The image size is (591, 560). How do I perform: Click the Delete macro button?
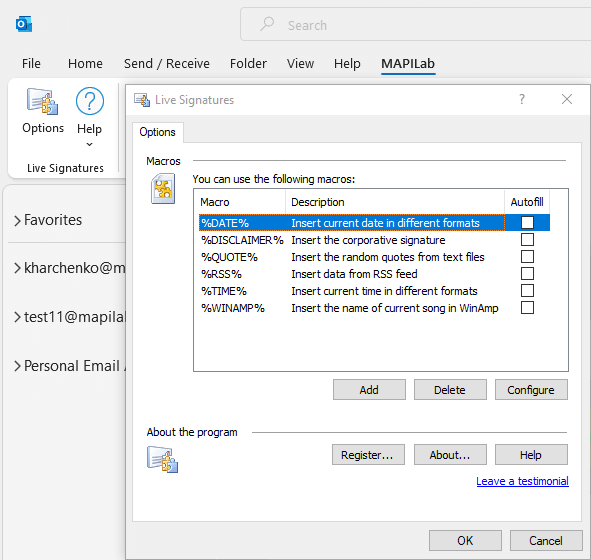(x=450, y=390)
